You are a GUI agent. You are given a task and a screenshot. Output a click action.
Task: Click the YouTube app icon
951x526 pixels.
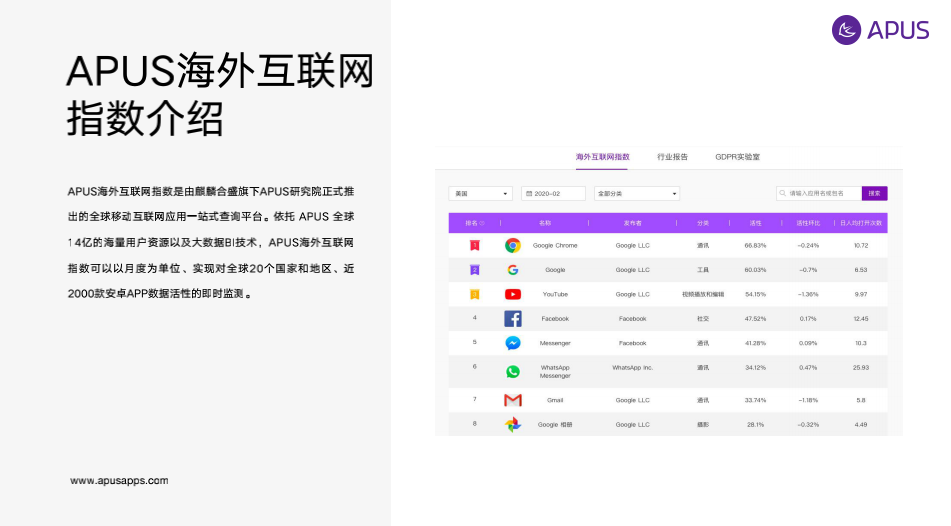[512, 294]
